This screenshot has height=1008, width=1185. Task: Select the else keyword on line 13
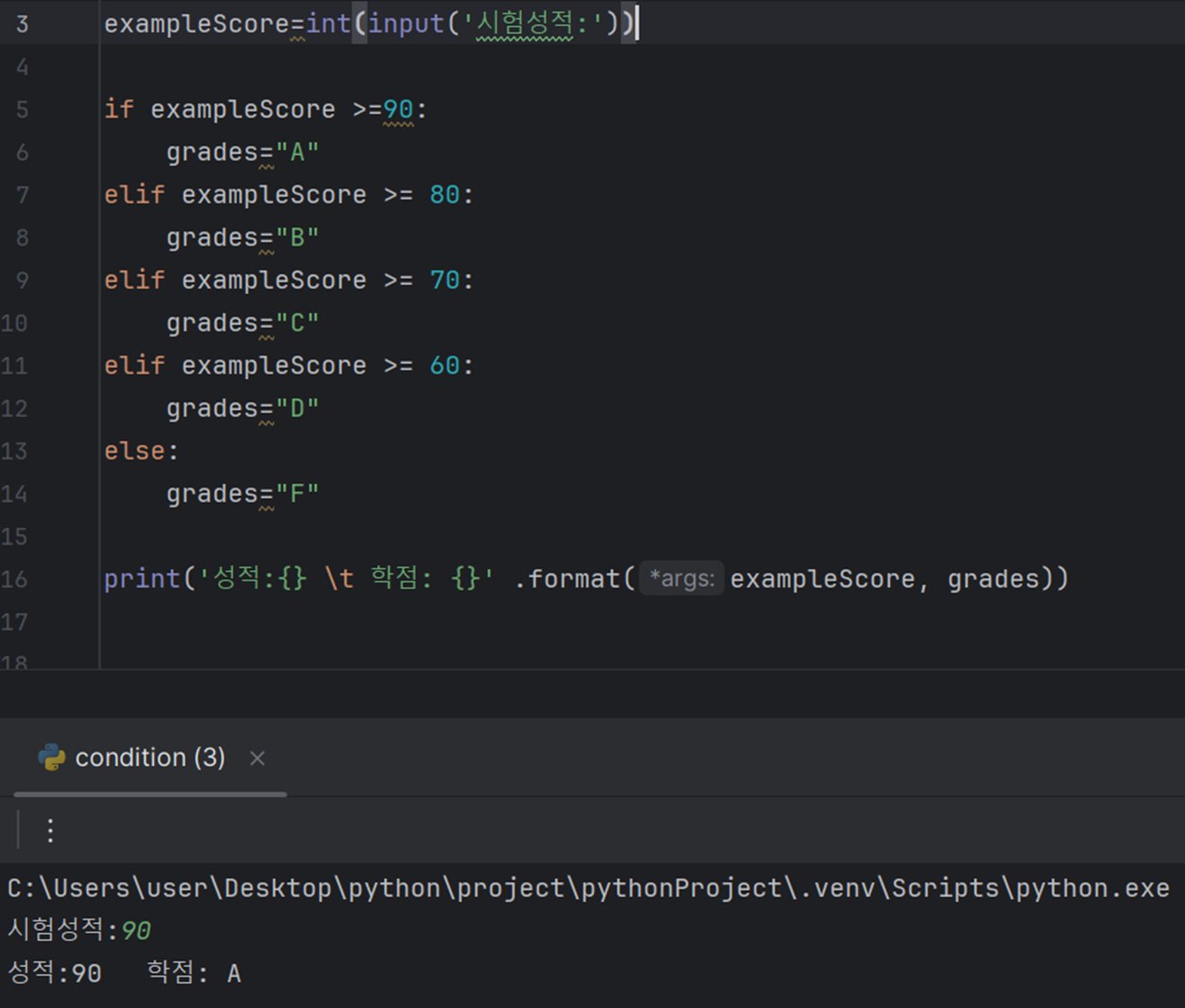pyautogui.click(x=133, y=451)
